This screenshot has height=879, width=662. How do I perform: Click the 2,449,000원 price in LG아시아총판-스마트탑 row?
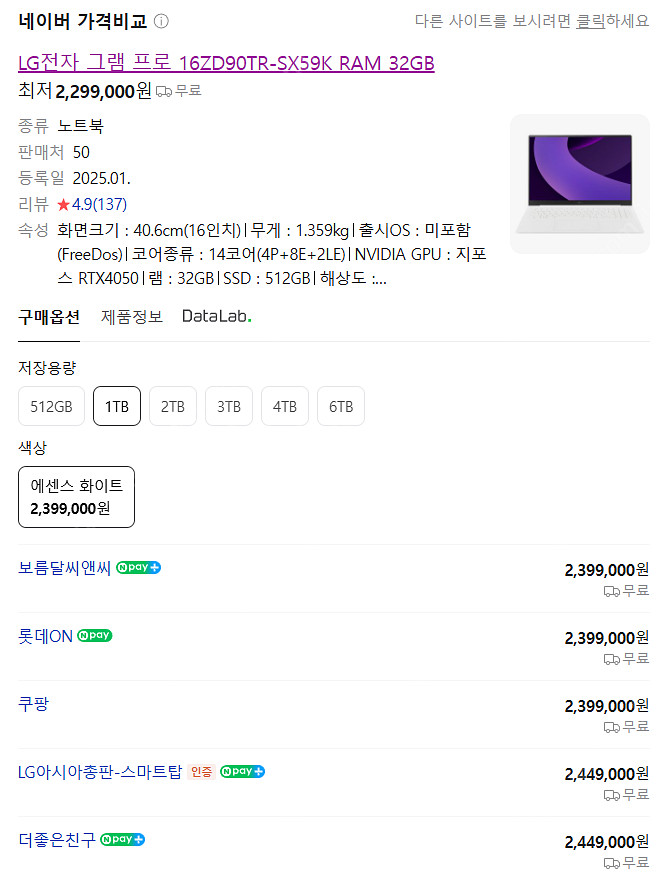point(607,774)
